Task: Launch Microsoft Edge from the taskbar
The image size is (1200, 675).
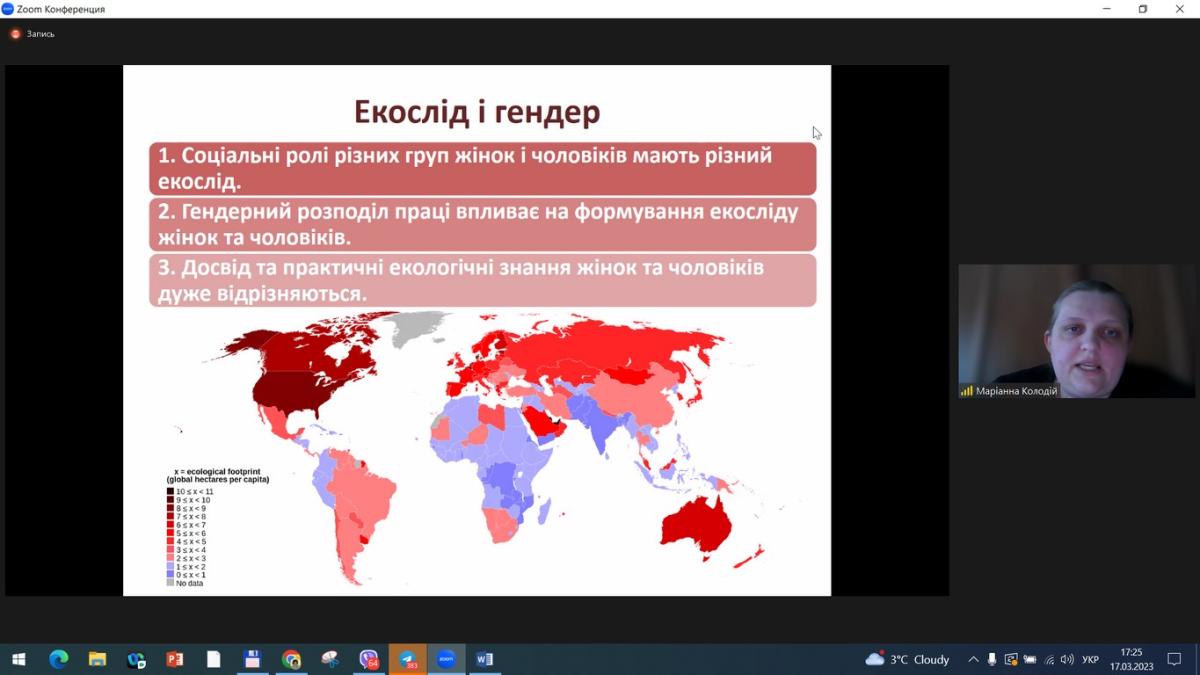Action: point(58,659)
